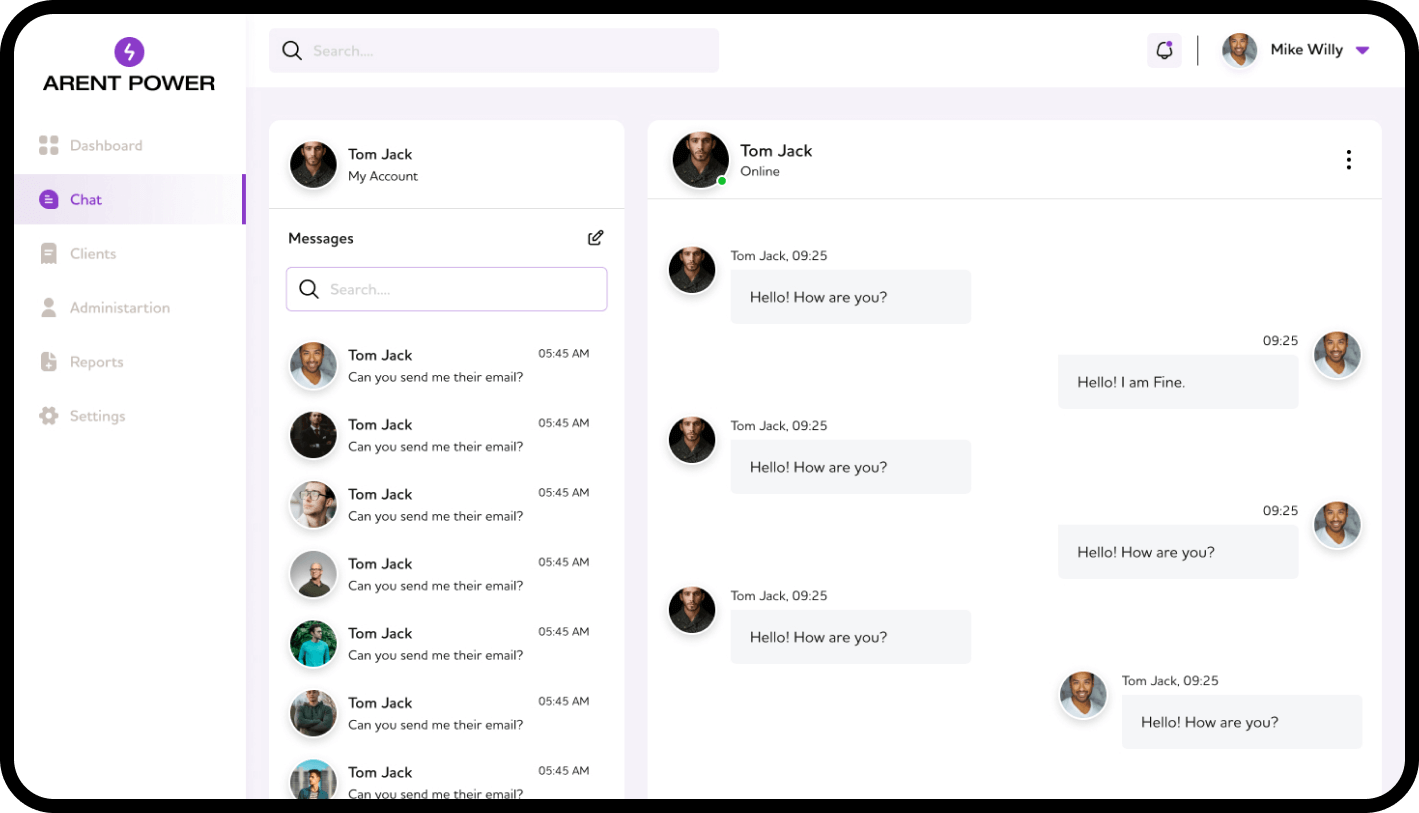Open the Reports menu label
The image size is (1419, 813).
(x=97, y=362)
